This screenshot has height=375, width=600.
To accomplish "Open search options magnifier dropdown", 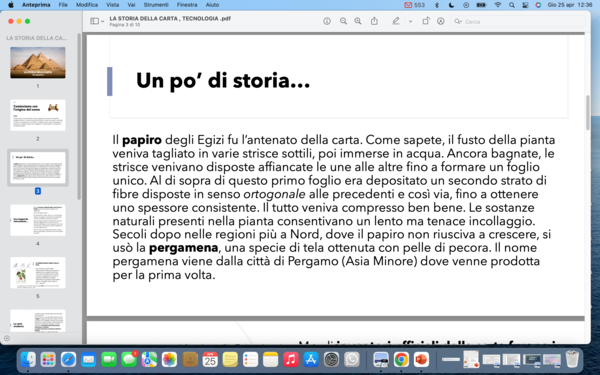I will coord(458,21).
